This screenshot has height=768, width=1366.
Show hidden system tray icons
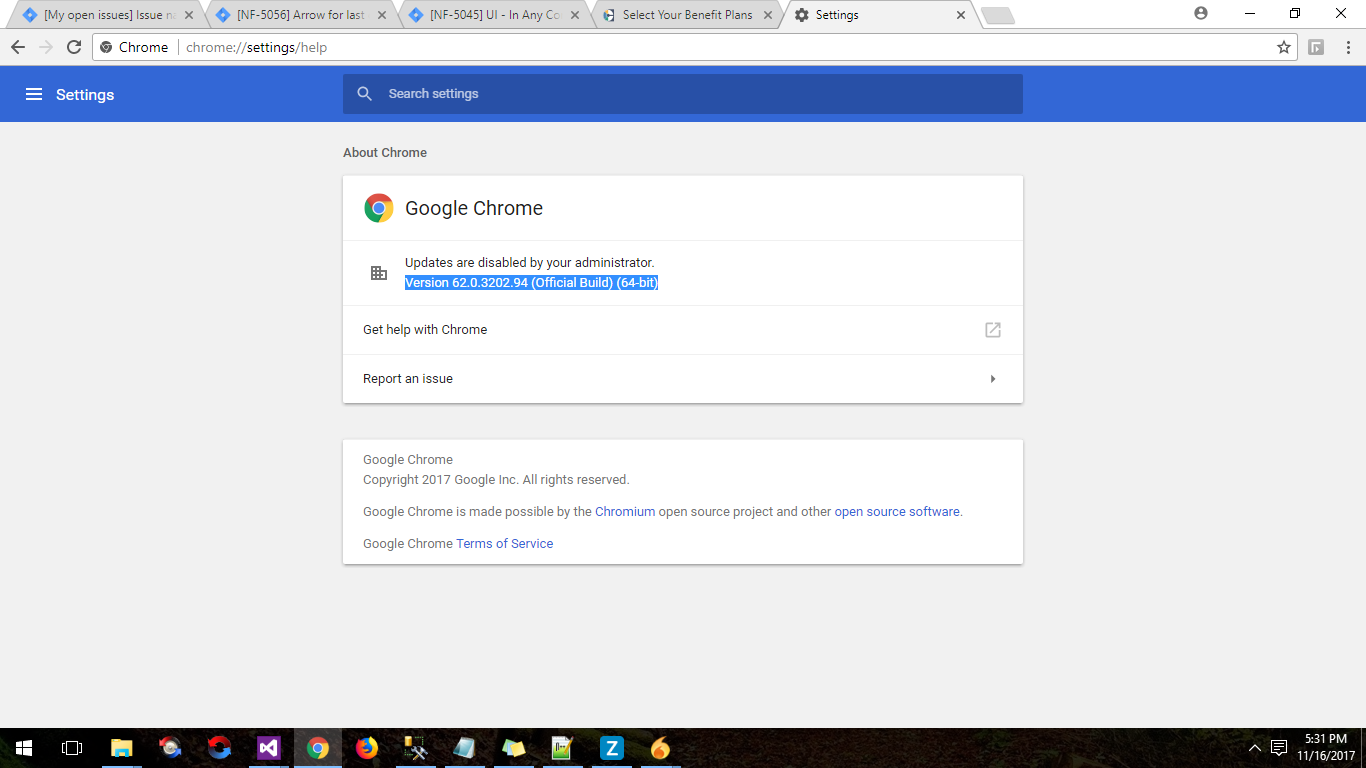pyautogui.click(x=1255, y=748)
